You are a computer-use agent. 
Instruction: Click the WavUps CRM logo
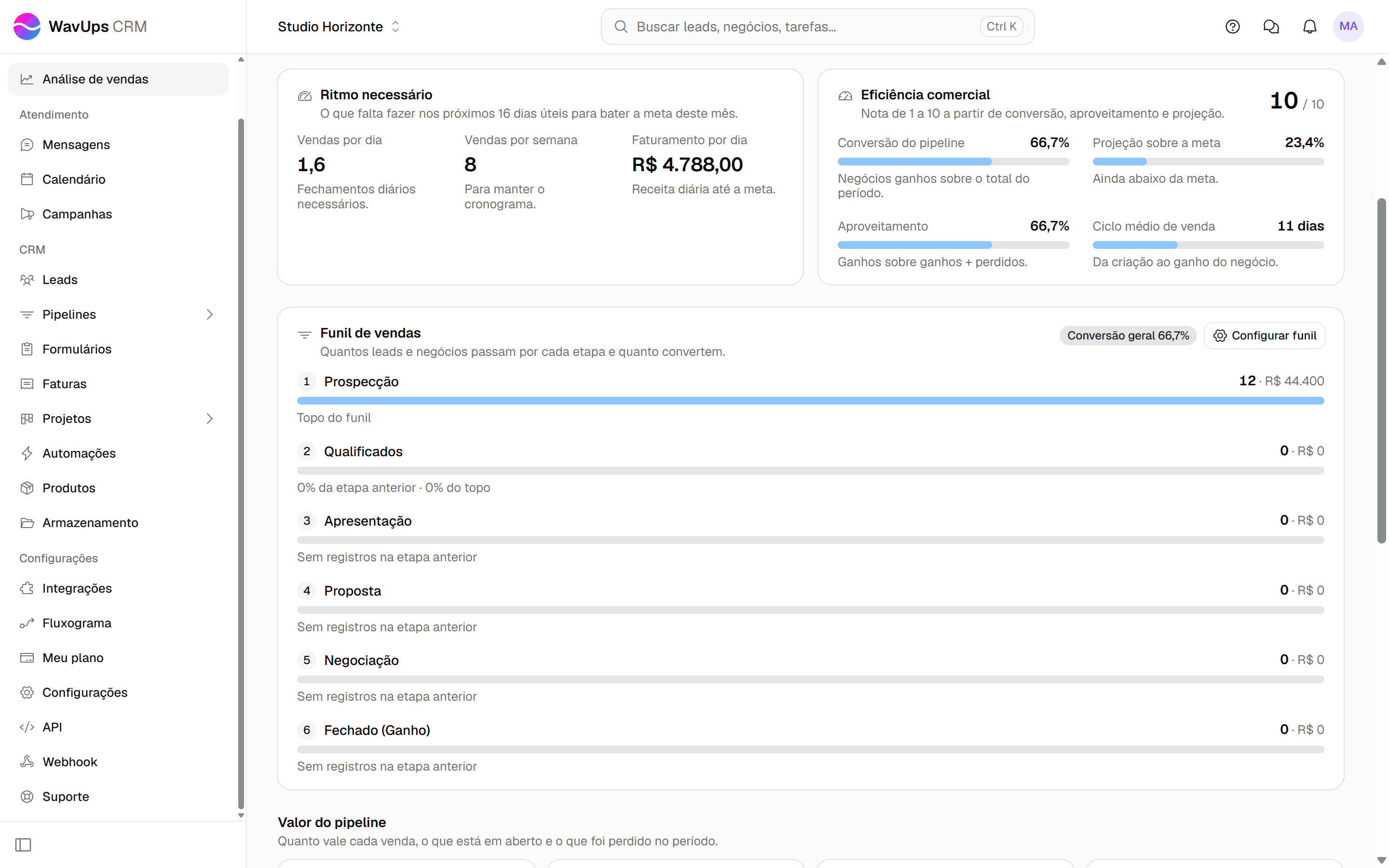(80, 27)
